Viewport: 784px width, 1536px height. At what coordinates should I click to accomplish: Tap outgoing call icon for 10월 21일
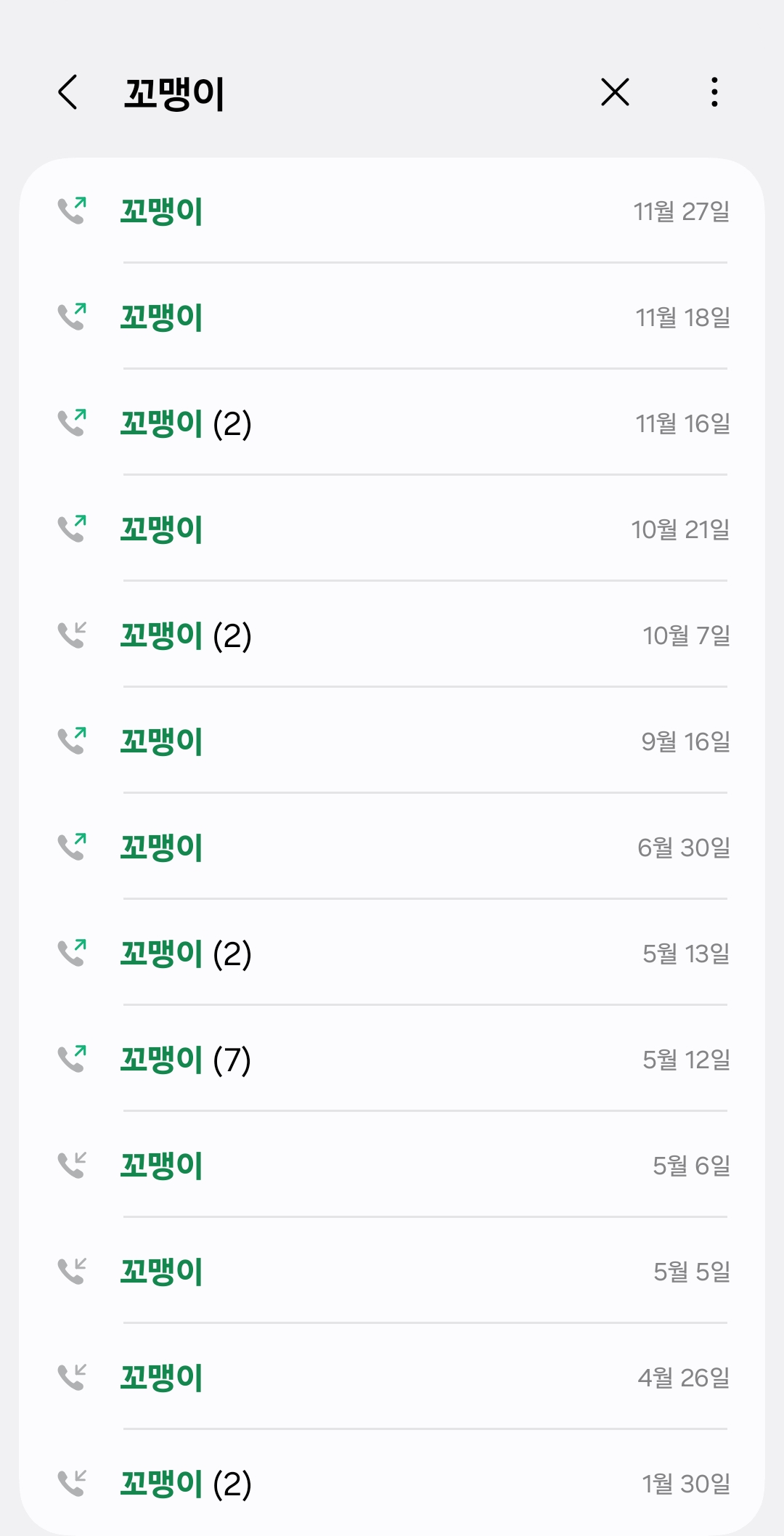(x=72, y=529)
